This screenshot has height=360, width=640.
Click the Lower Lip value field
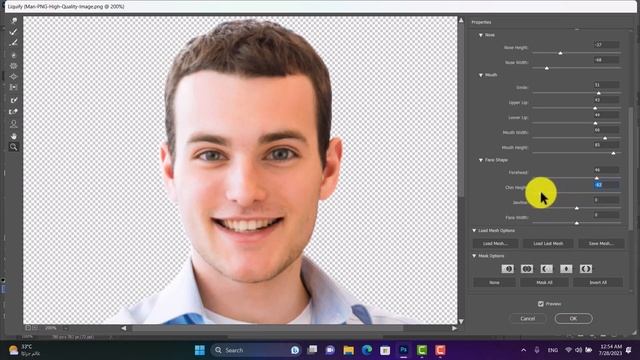[607, 115]
